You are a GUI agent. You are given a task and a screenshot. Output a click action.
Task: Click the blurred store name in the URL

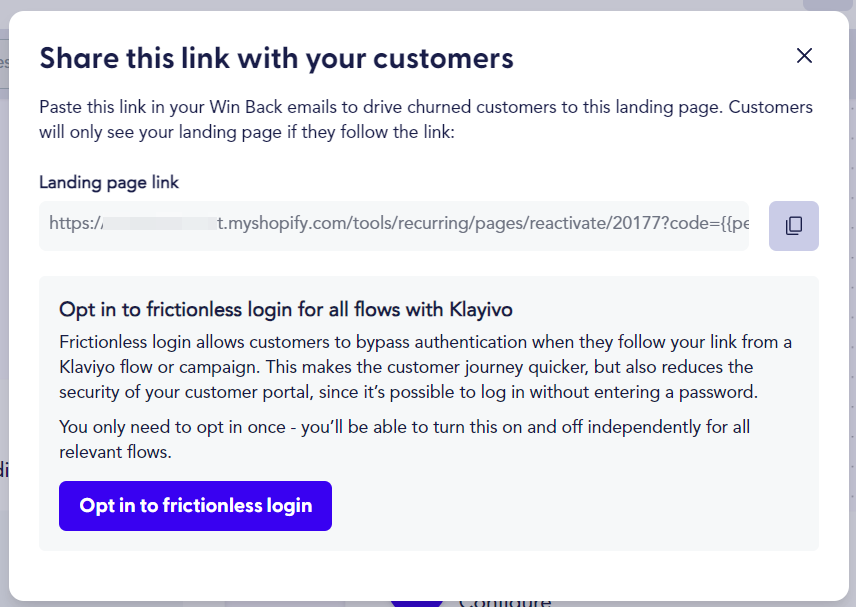pyautogui.click(x=159, y=223)
